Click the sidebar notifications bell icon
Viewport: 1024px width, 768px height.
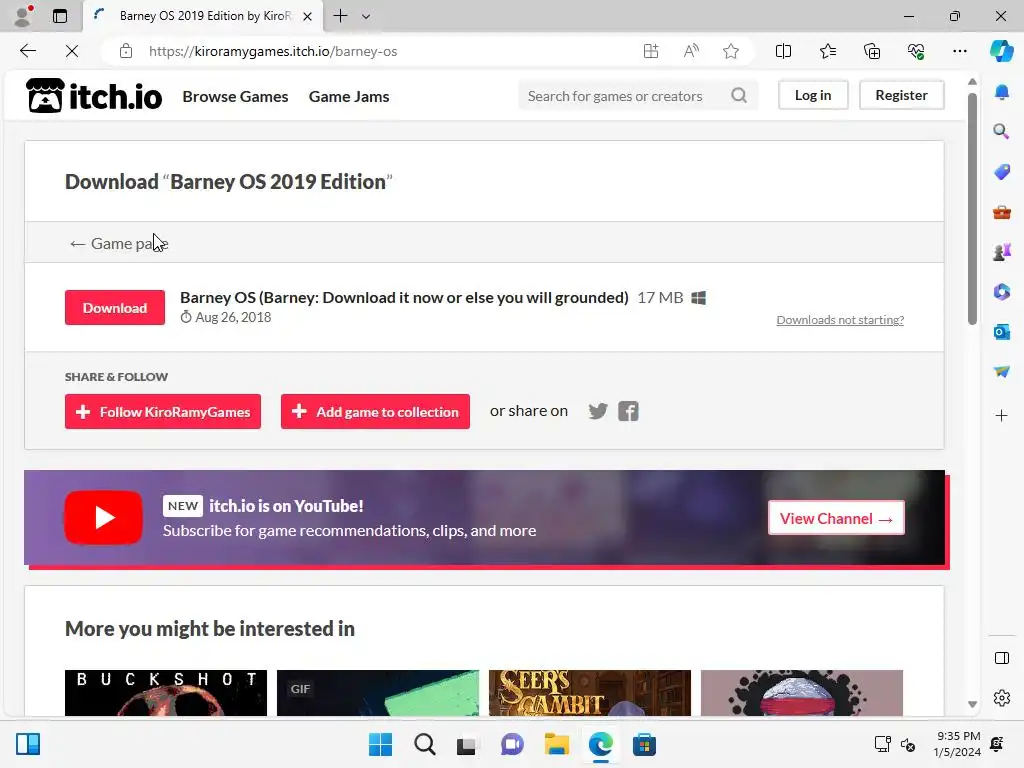pos(1001,92)
